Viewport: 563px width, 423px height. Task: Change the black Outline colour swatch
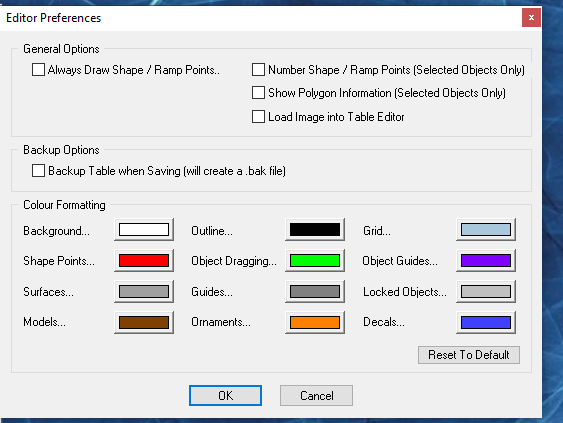[x=315, y=229]
